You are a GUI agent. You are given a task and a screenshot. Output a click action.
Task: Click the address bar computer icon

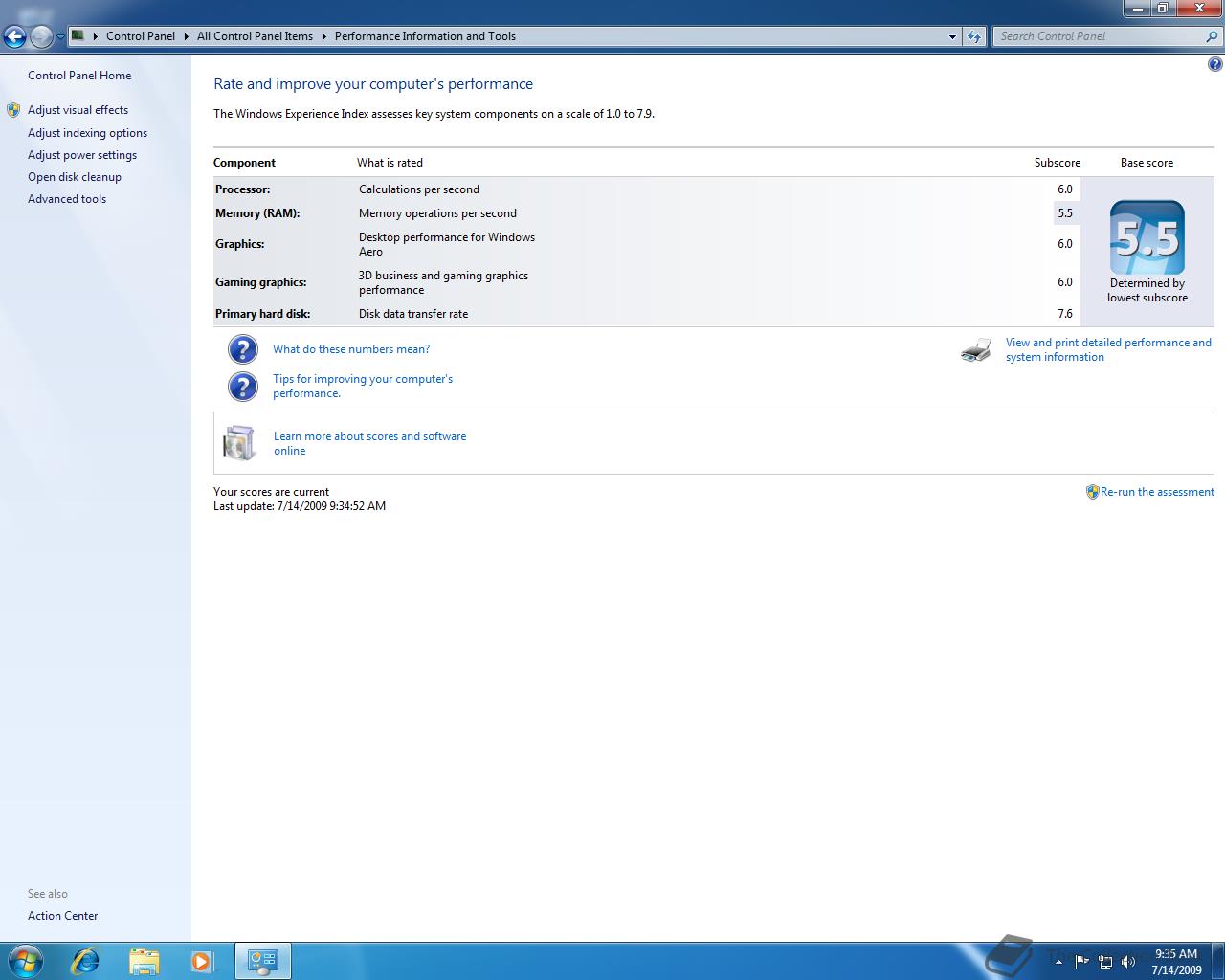78,35
